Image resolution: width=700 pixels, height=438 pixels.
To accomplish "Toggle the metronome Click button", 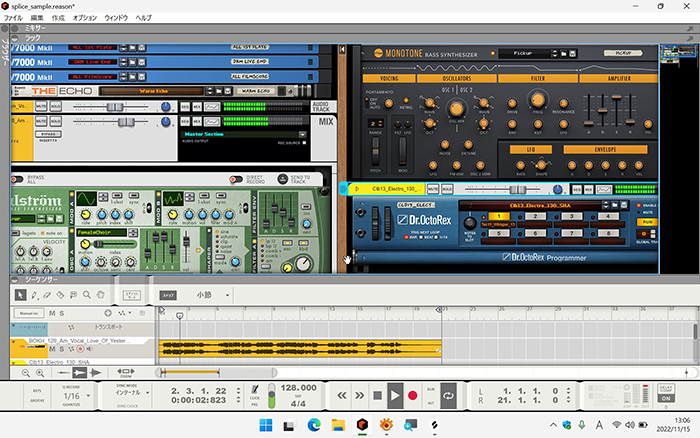I will [254, 389].
